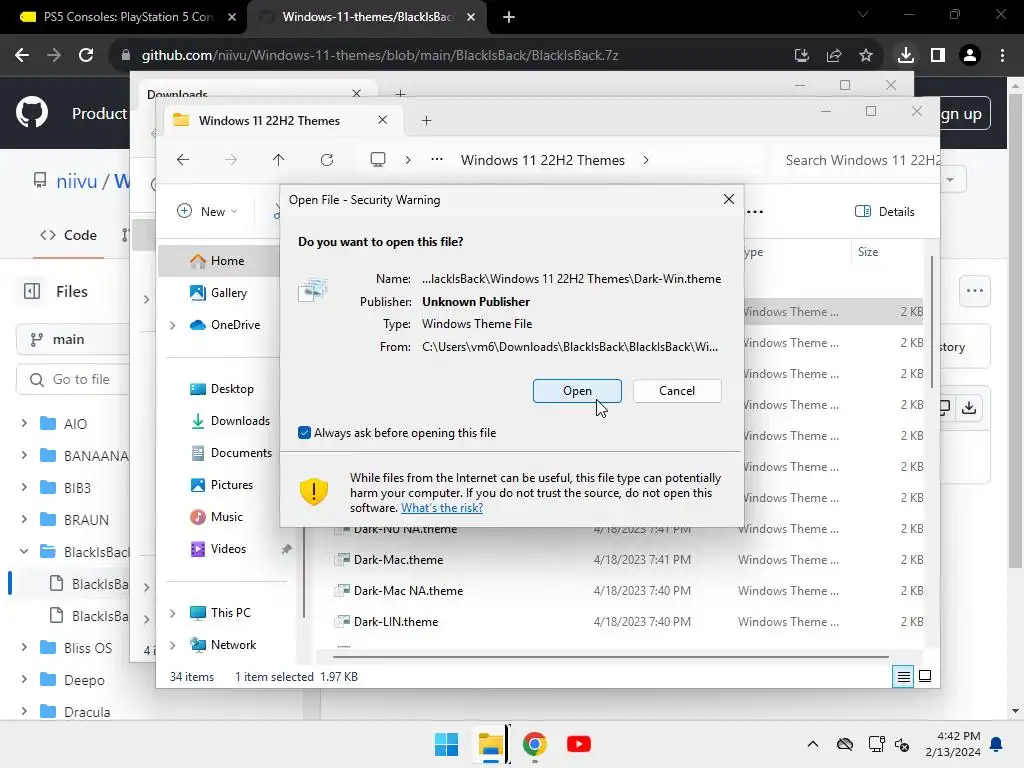Open Gallery in Explorer sidebar

218,293
